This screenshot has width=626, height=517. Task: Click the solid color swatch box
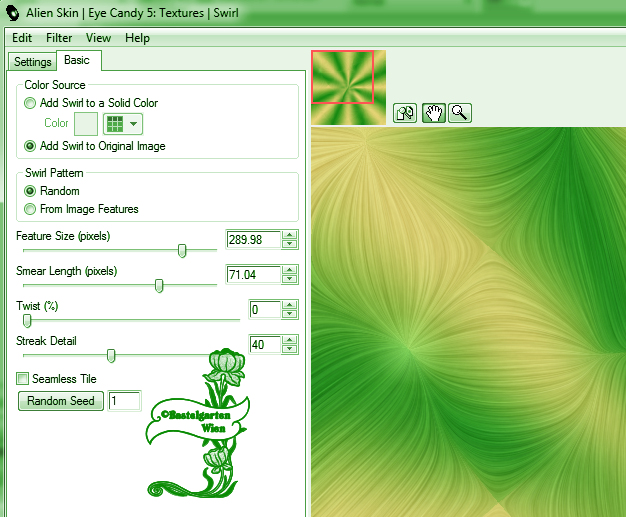(x=86, y=124)
